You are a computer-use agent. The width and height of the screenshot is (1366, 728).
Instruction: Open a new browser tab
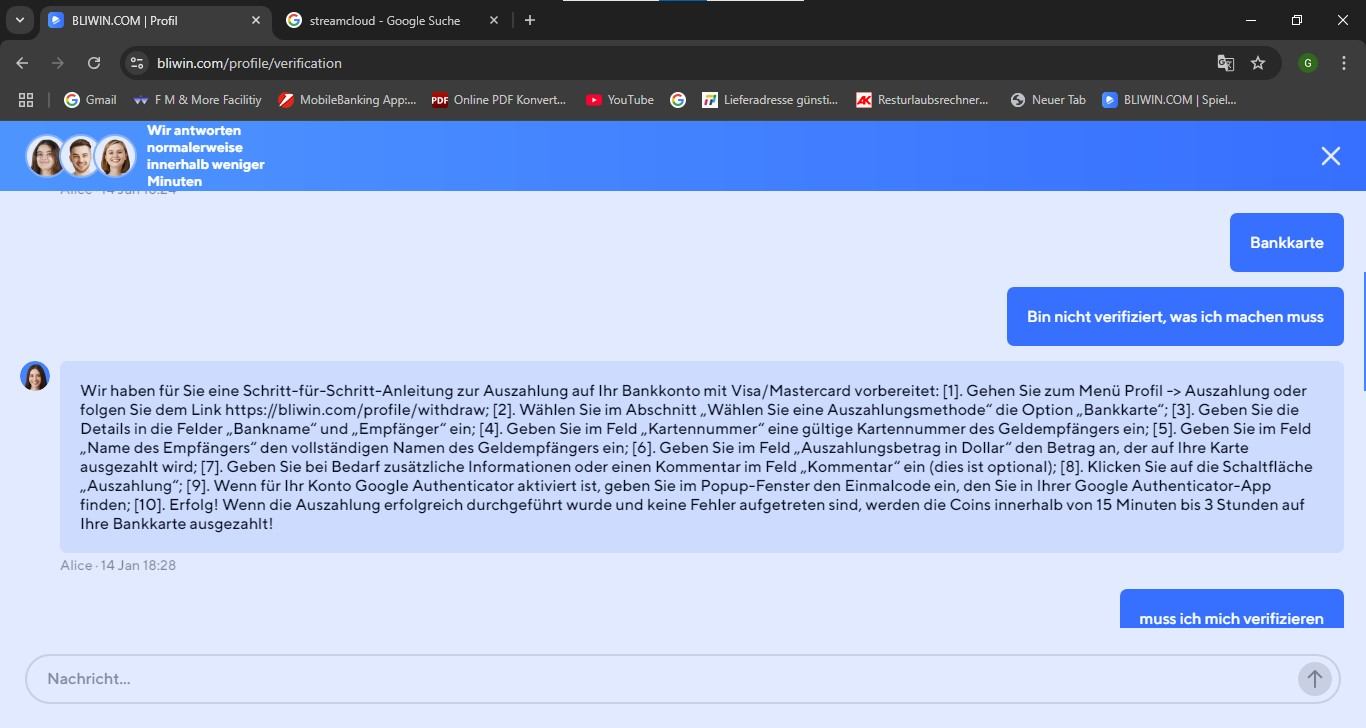(x=530, y=20)
